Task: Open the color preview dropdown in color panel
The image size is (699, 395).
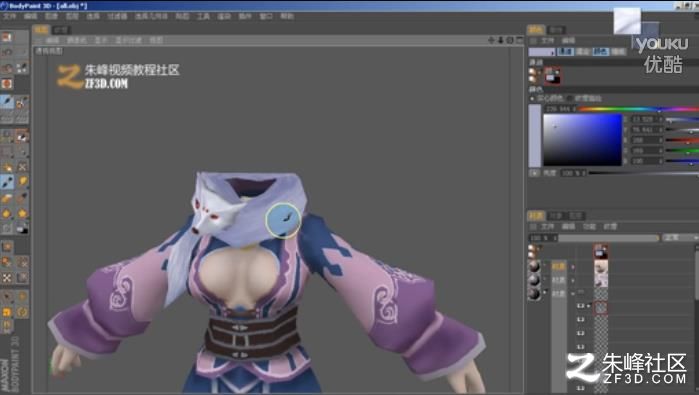Action: tap(542, 52)
